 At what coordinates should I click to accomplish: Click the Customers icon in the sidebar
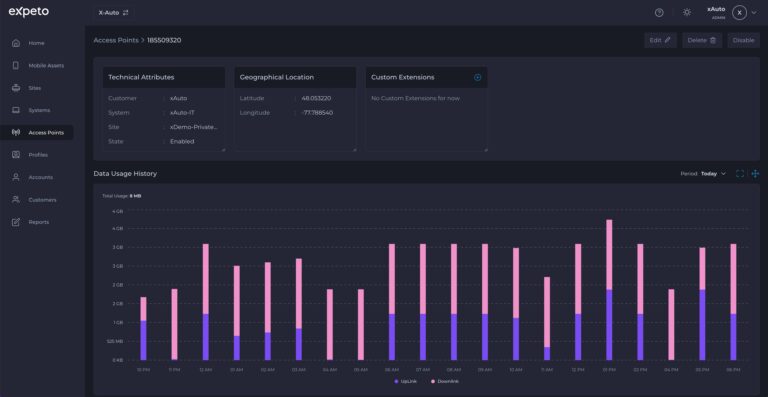(x=16, y=200)
